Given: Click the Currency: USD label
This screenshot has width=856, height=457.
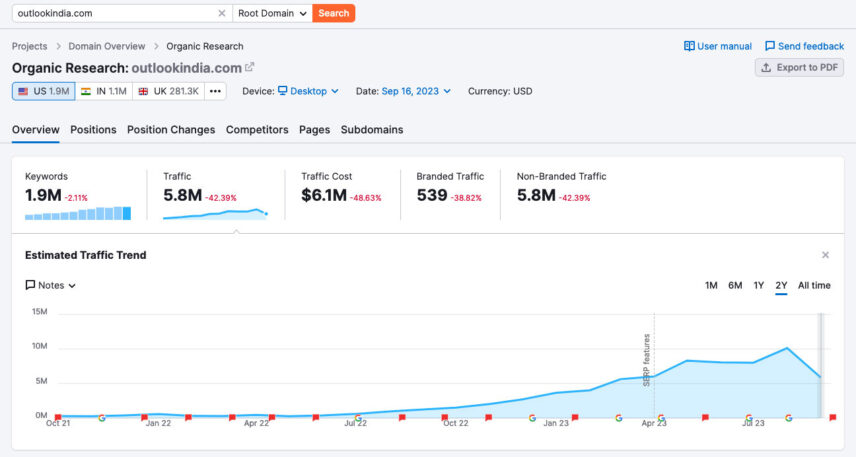Looking at the screenshot, I should point(500,91).
